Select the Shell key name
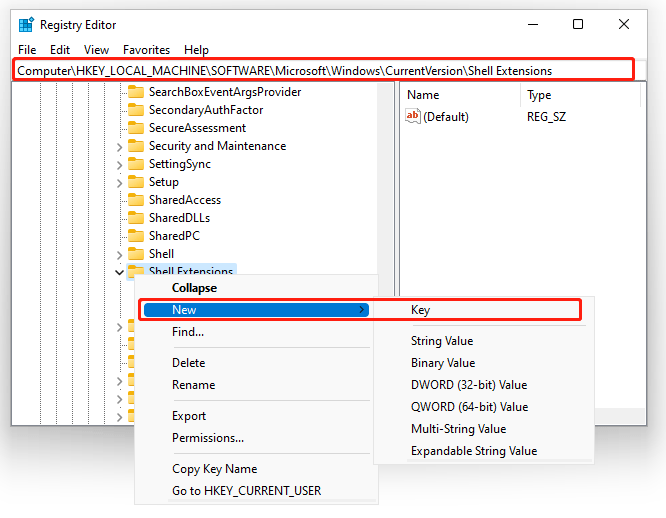The image size is (666, 518). pos(161,253)
